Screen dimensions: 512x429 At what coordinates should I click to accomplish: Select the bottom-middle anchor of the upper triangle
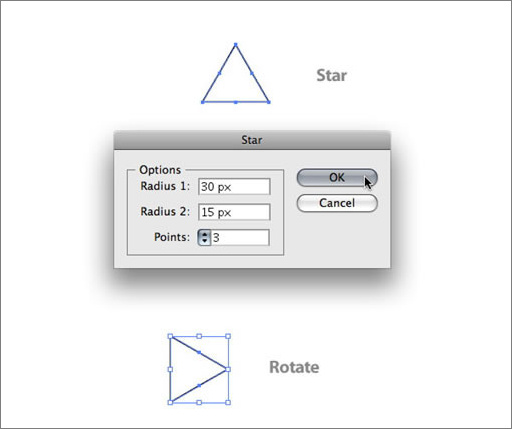coord(236,102)
